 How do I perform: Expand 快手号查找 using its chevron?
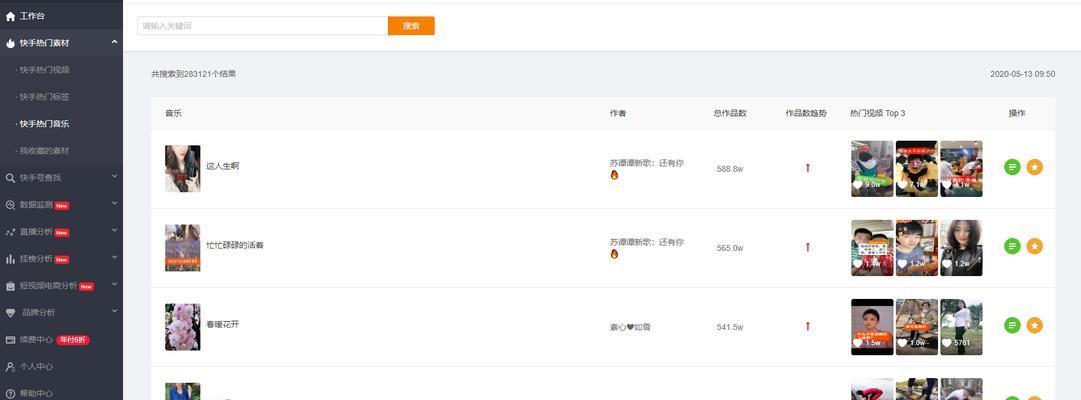pos(114,177)
